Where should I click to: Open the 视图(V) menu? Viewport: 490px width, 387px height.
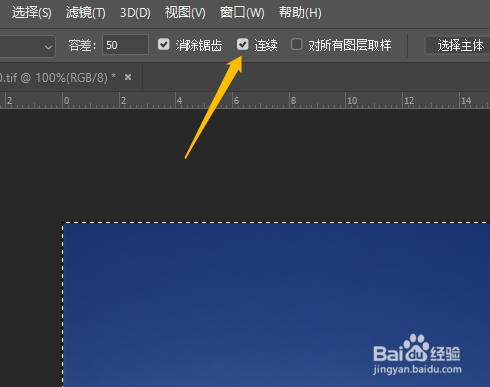pos(185,13)
